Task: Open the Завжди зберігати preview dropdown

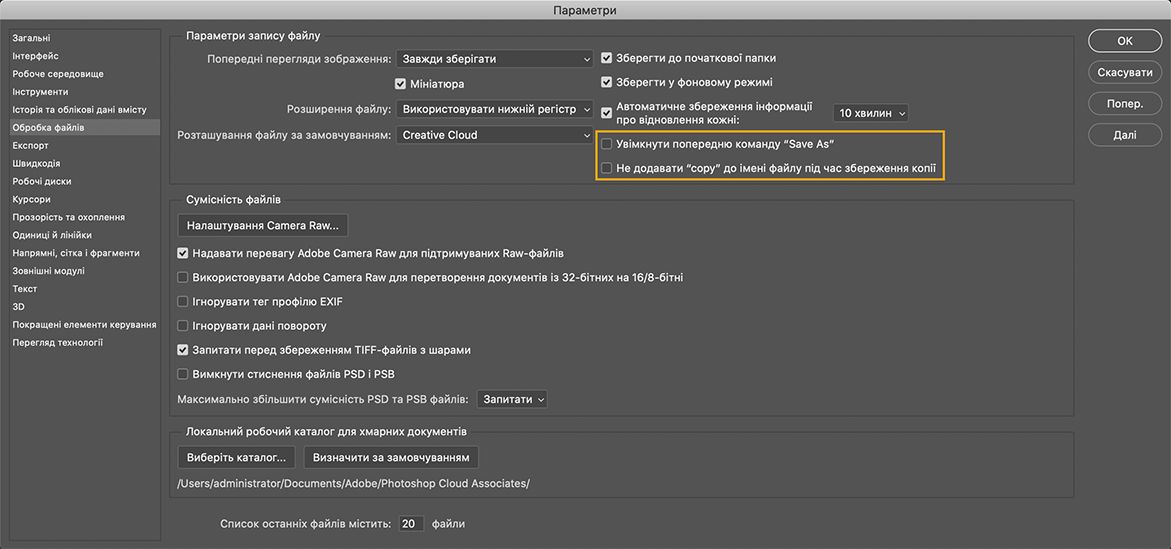Action: tap(495, 59)
